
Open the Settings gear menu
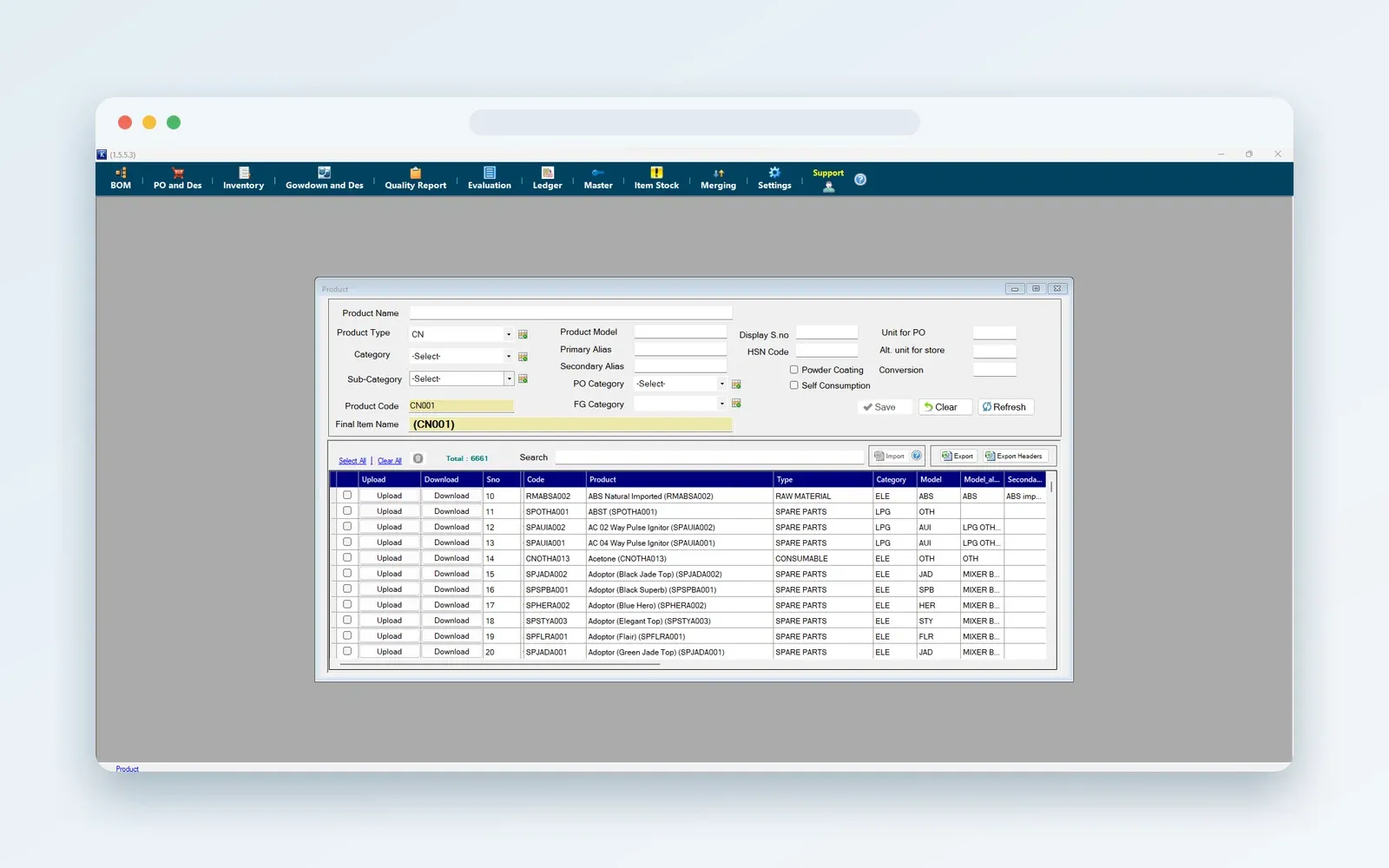(774, 179)
